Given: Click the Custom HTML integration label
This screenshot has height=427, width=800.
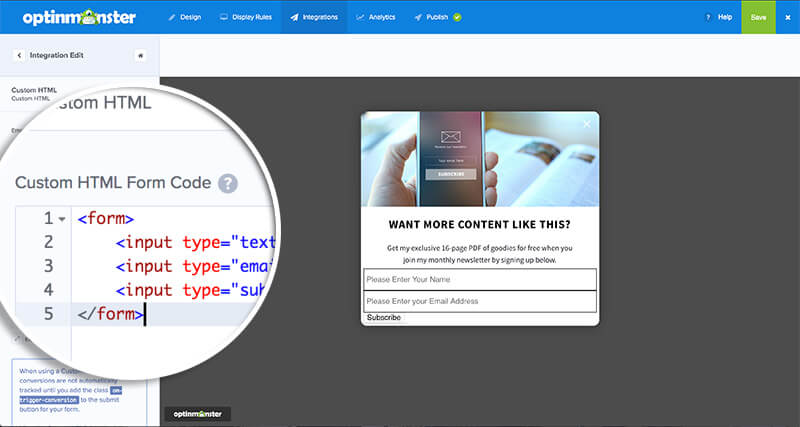Looking at the screenshot, I should (x=34, y=90).
